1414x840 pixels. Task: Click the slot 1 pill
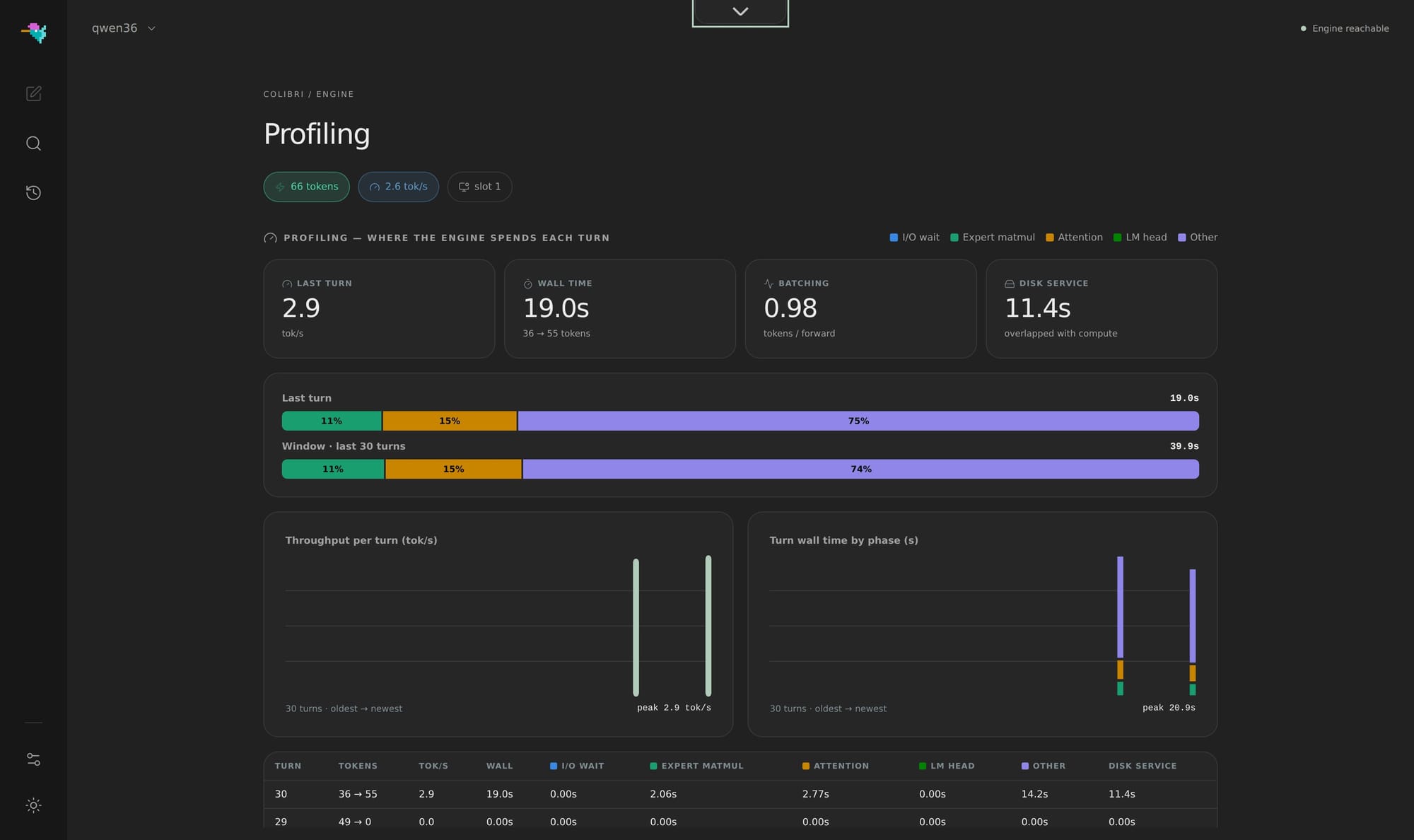point(479,187)
